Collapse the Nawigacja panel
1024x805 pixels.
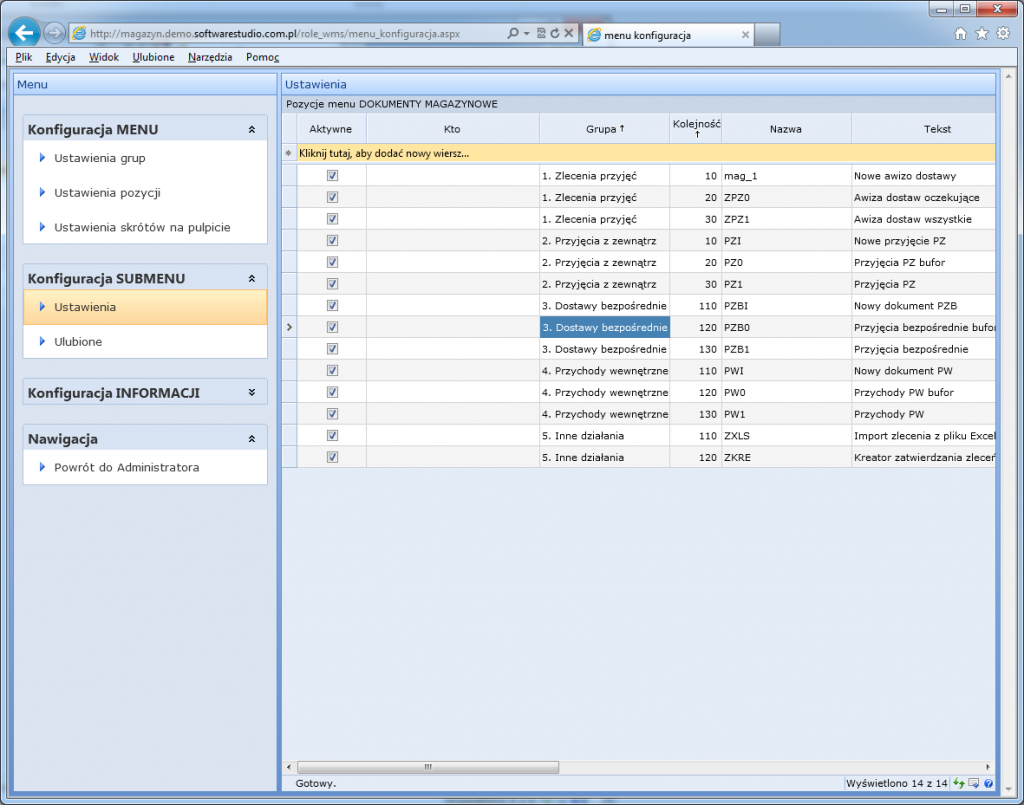252,439
